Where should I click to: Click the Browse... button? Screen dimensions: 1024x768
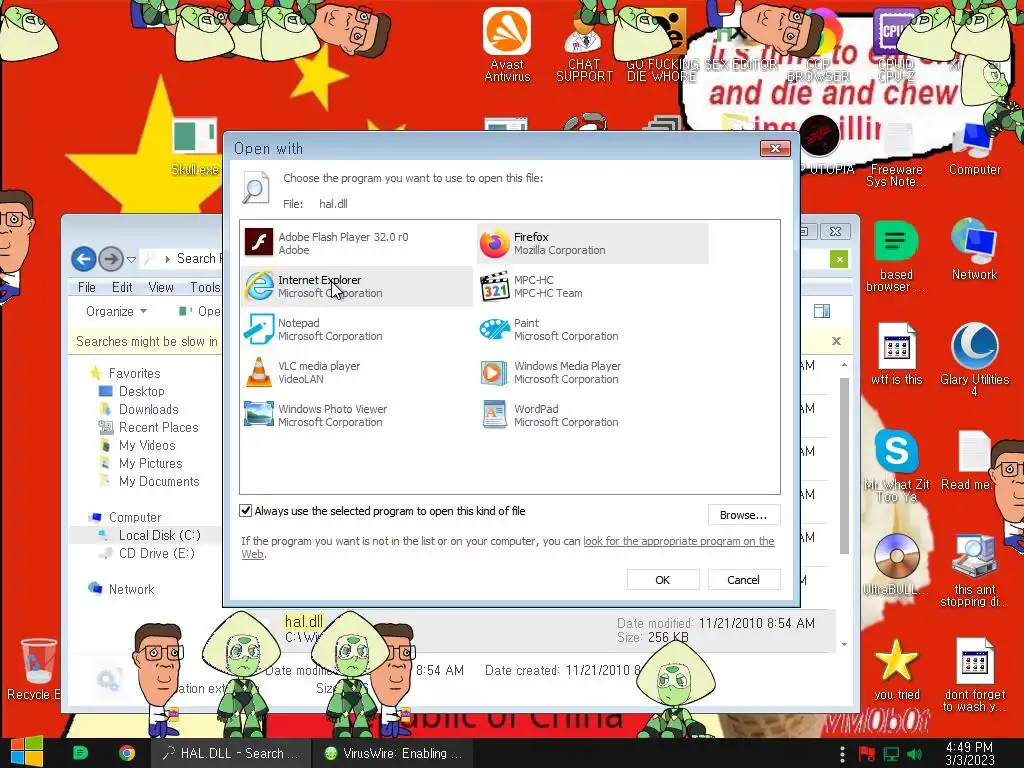[x=744, y=515]
